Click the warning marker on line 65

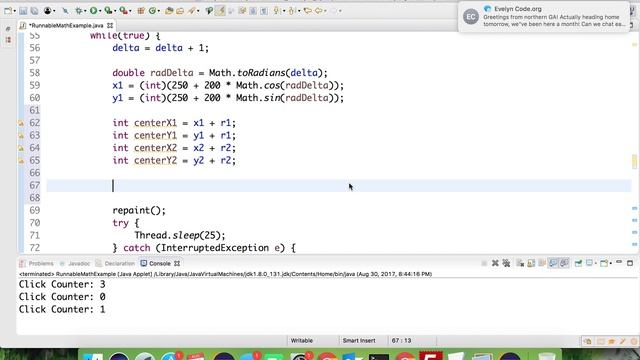21,160
